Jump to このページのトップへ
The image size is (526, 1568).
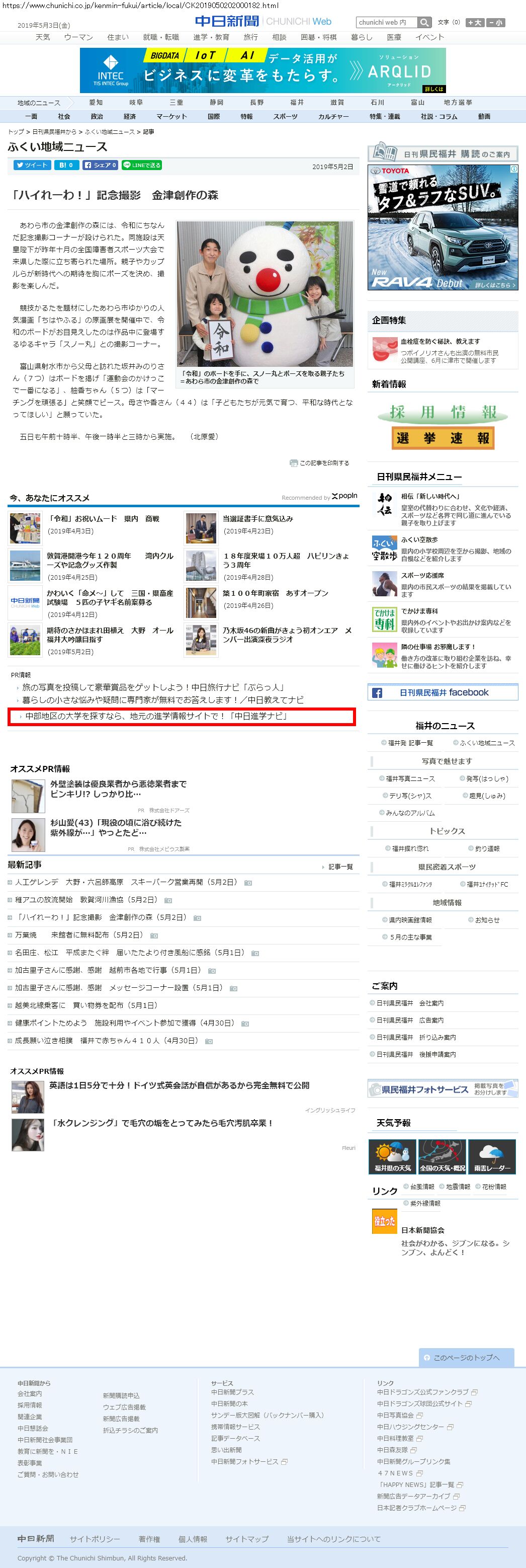(466, 1357)
